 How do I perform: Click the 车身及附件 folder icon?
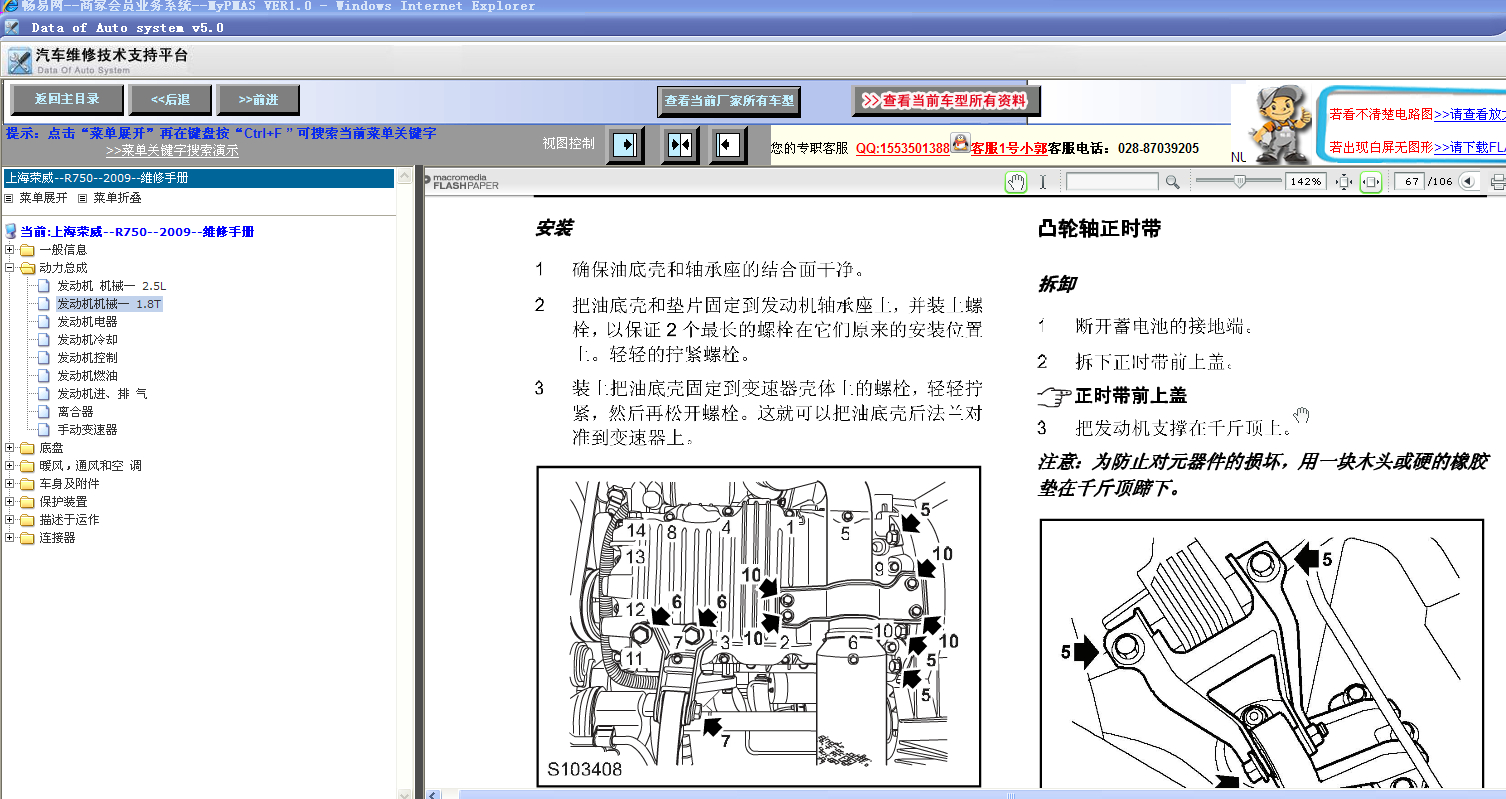pos(27,484)
